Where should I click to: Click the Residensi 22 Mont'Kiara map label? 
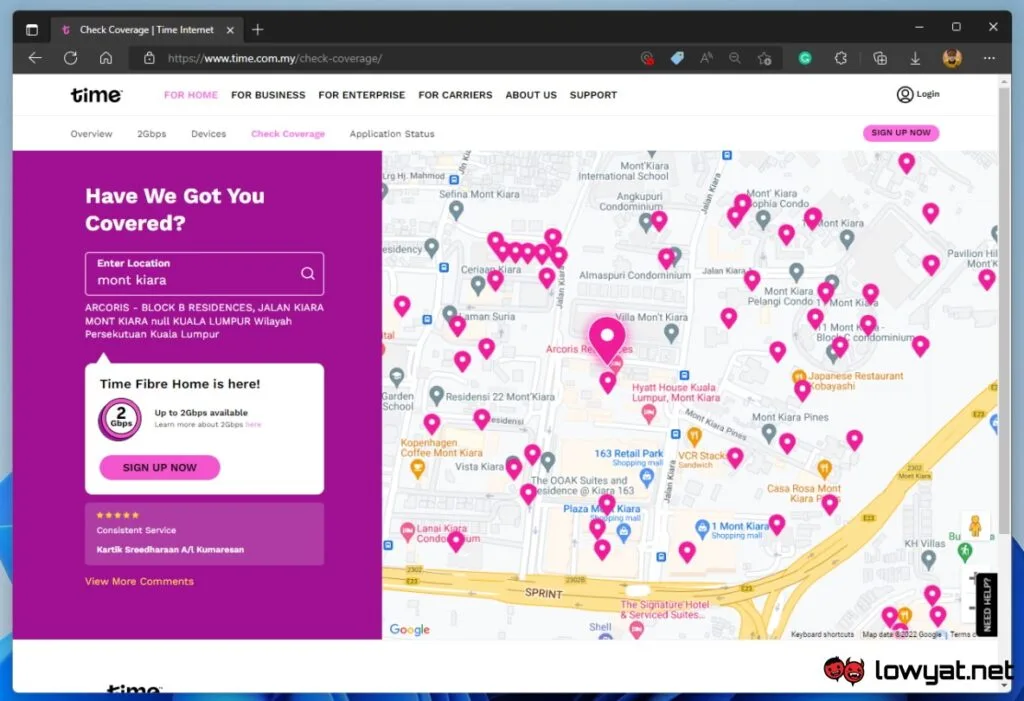[x=500, y=397]
